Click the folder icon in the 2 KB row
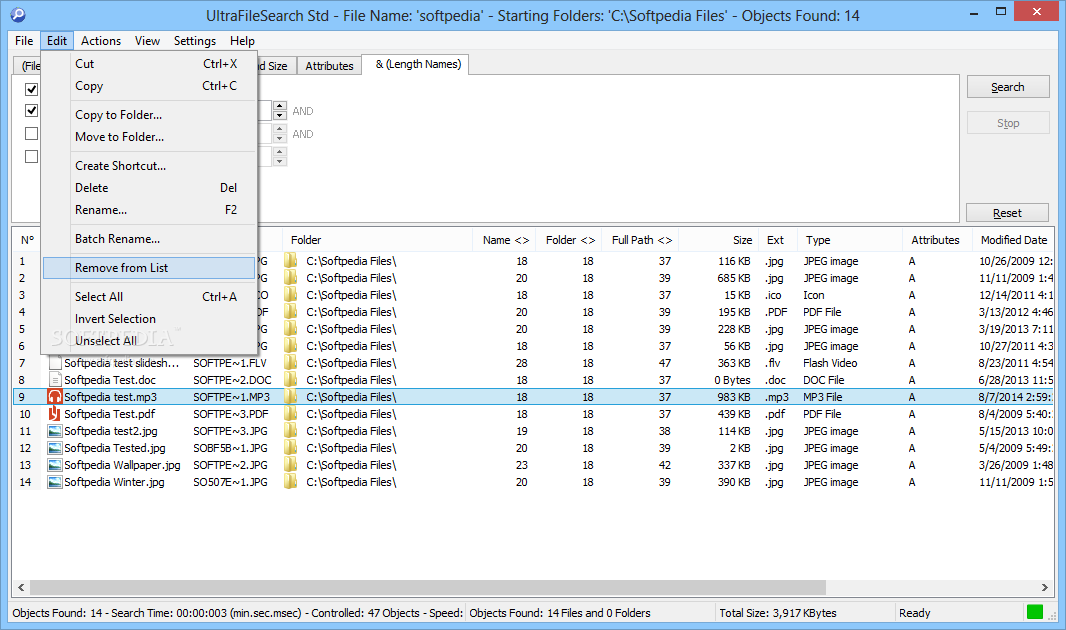Viewport: 1066px width, 630px height. click(291, 448)
